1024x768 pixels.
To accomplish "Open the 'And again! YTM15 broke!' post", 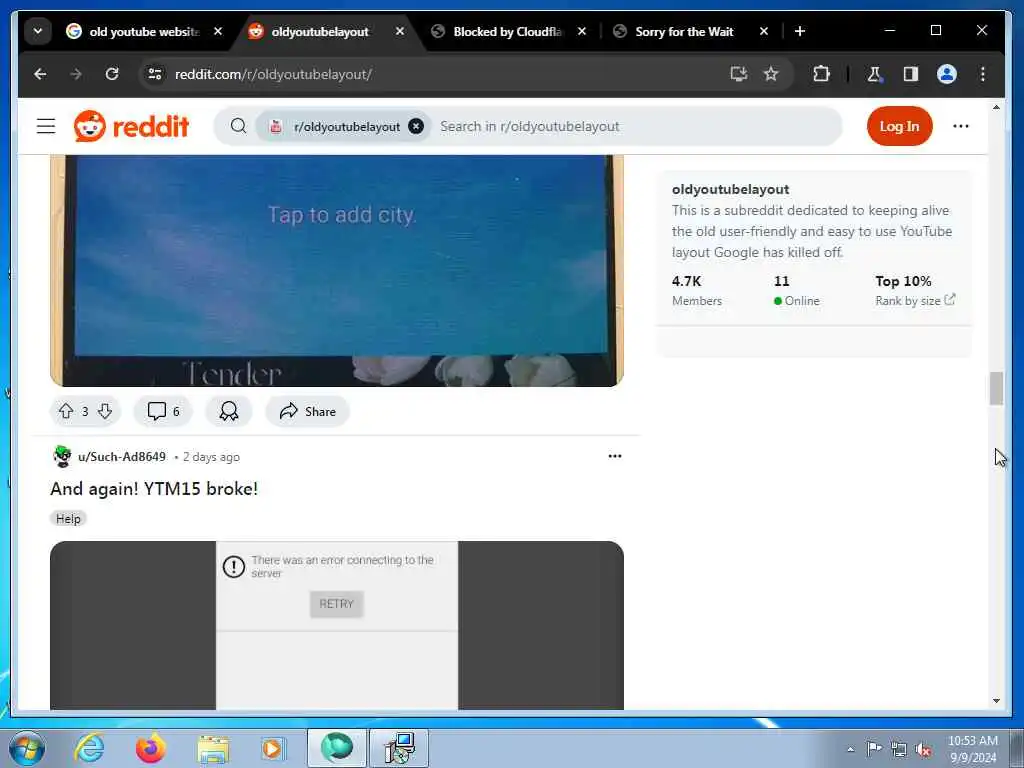I will pos(154,488).
